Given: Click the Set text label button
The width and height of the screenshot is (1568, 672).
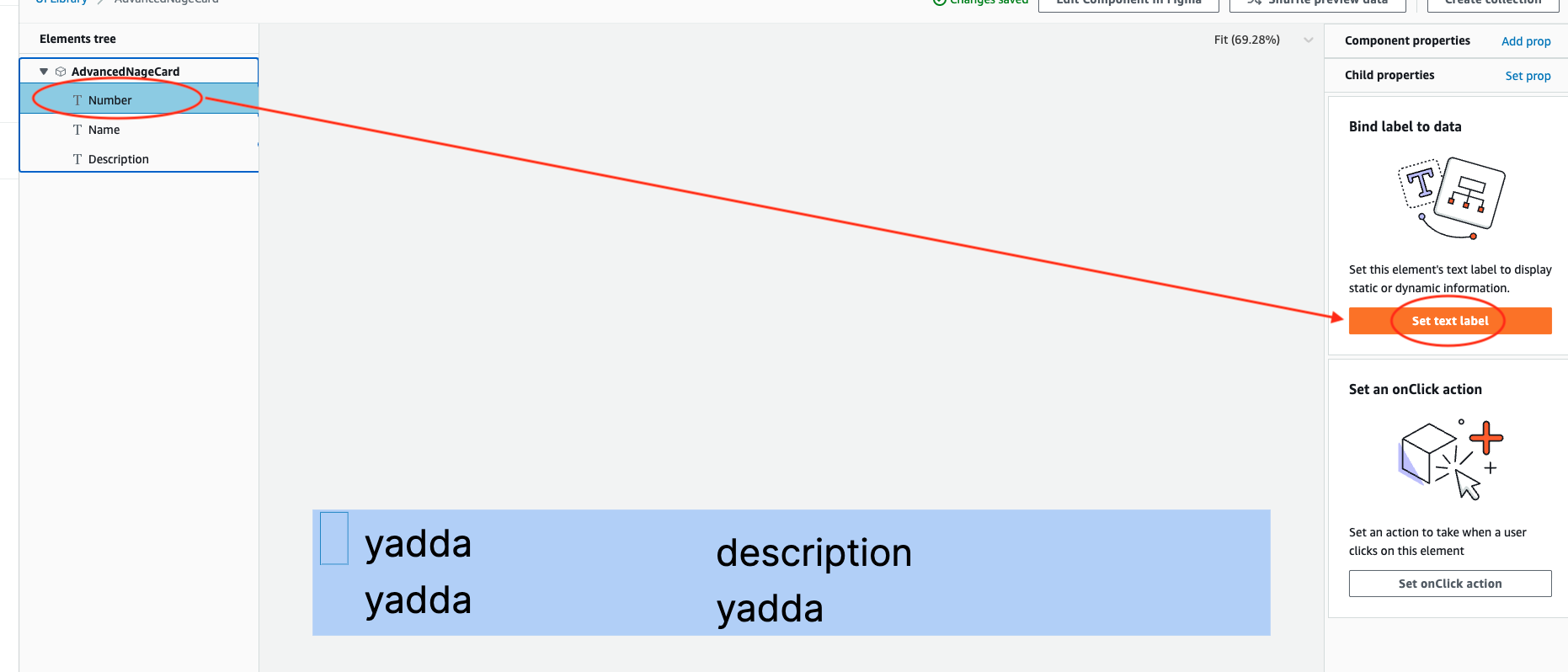Looking at the screenshot, I should 1450,321.
